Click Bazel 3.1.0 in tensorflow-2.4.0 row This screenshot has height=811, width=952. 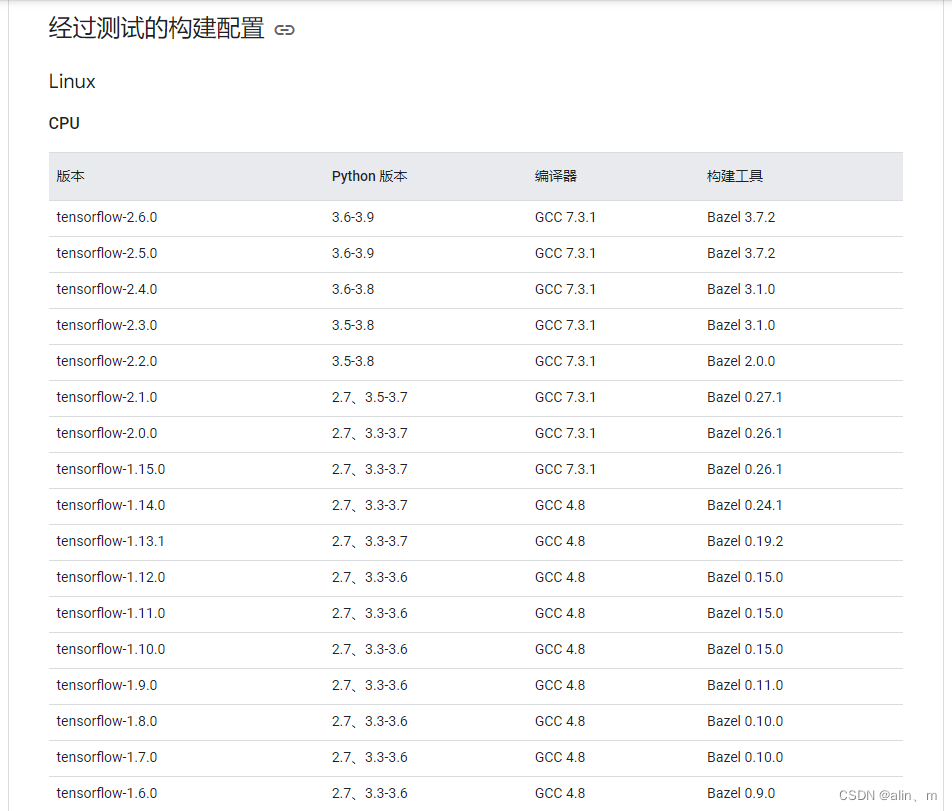pos(741,289)
